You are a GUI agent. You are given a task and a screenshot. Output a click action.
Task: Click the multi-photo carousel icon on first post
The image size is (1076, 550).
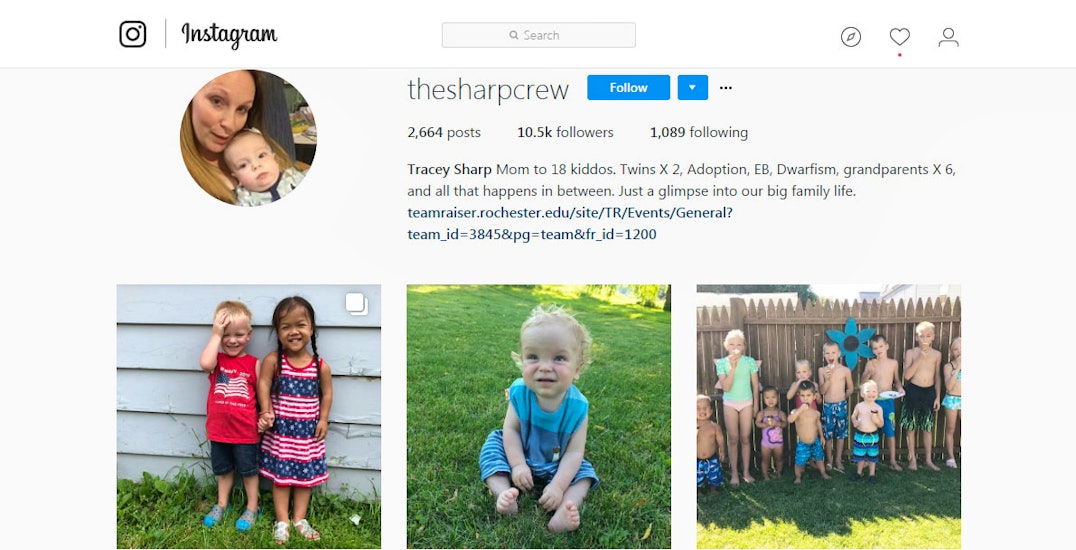coord(356,303)
